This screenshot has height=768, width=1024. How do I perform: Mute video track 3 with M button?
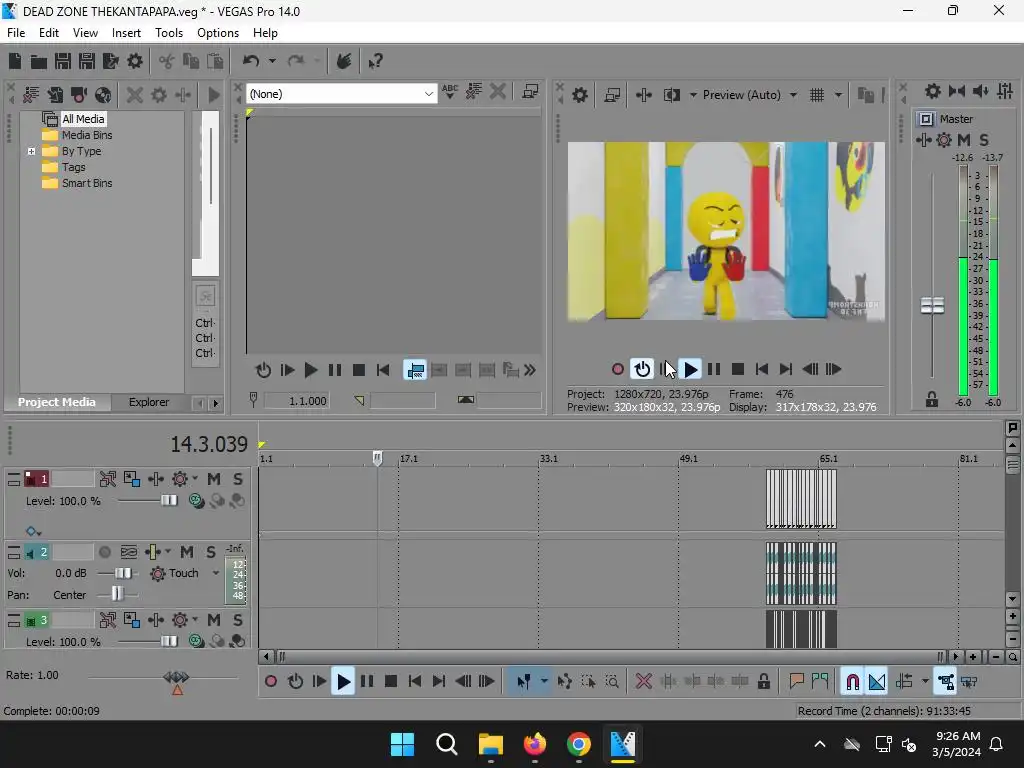214,620
